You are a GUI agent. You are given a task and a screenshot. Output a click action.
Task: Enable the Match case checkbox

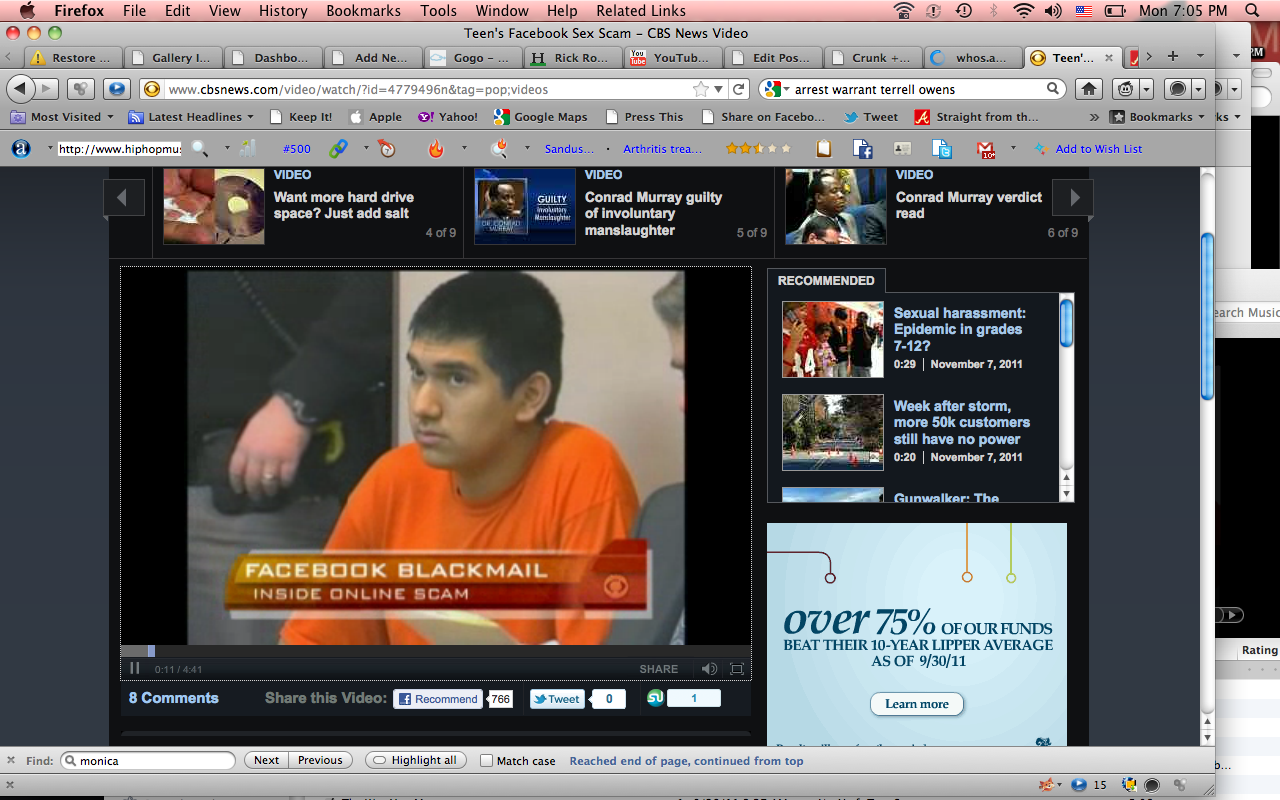pos(487,760)
